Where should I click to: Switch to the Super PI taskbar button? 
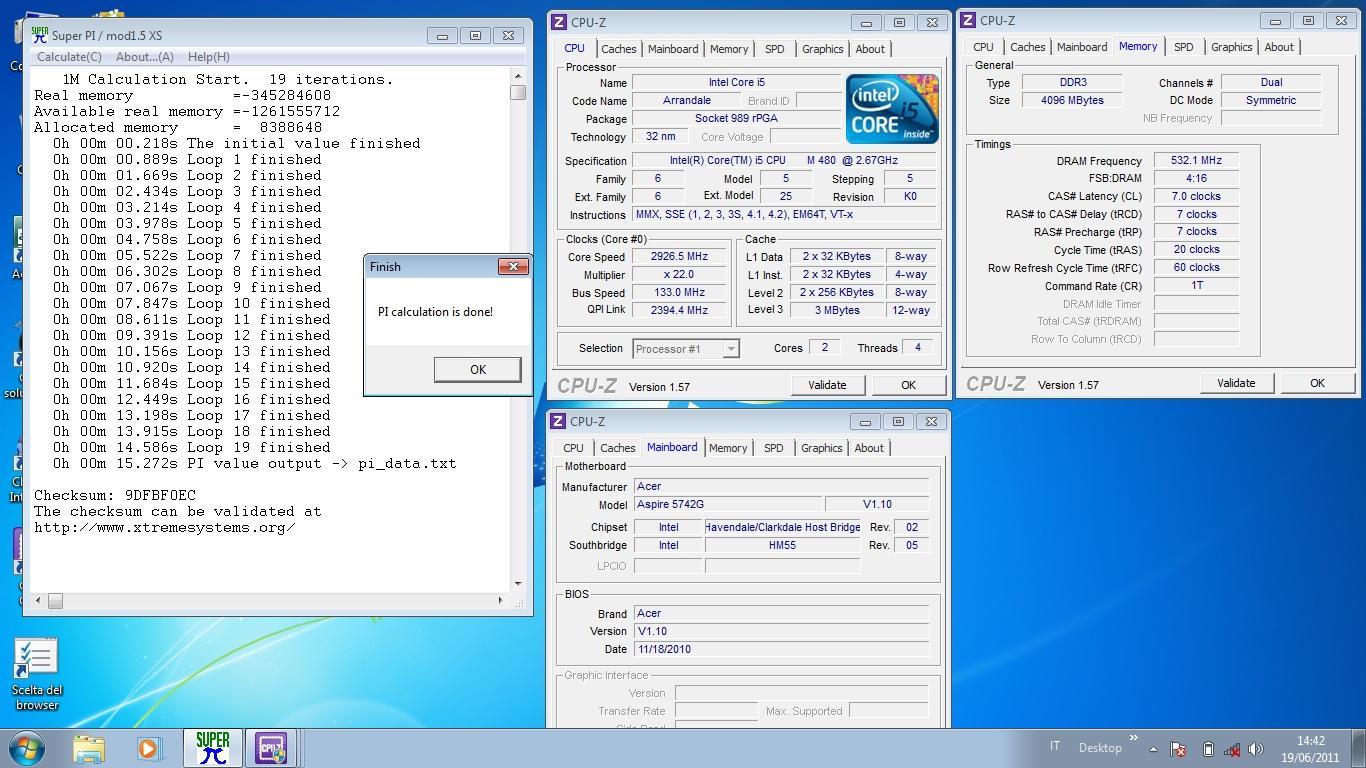point(212,748)
